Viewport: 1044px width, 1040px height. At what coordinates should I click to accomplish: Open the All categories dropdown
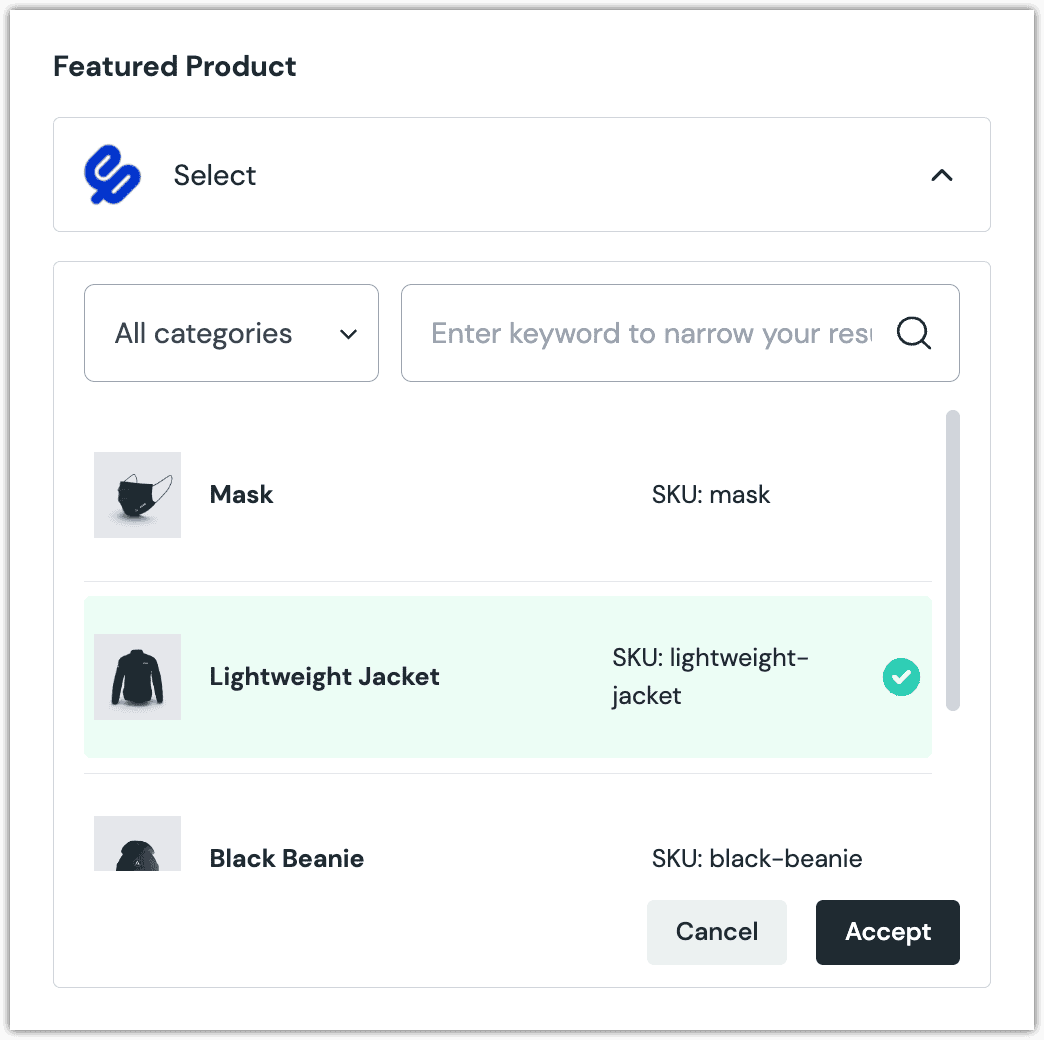pos(231,333)
